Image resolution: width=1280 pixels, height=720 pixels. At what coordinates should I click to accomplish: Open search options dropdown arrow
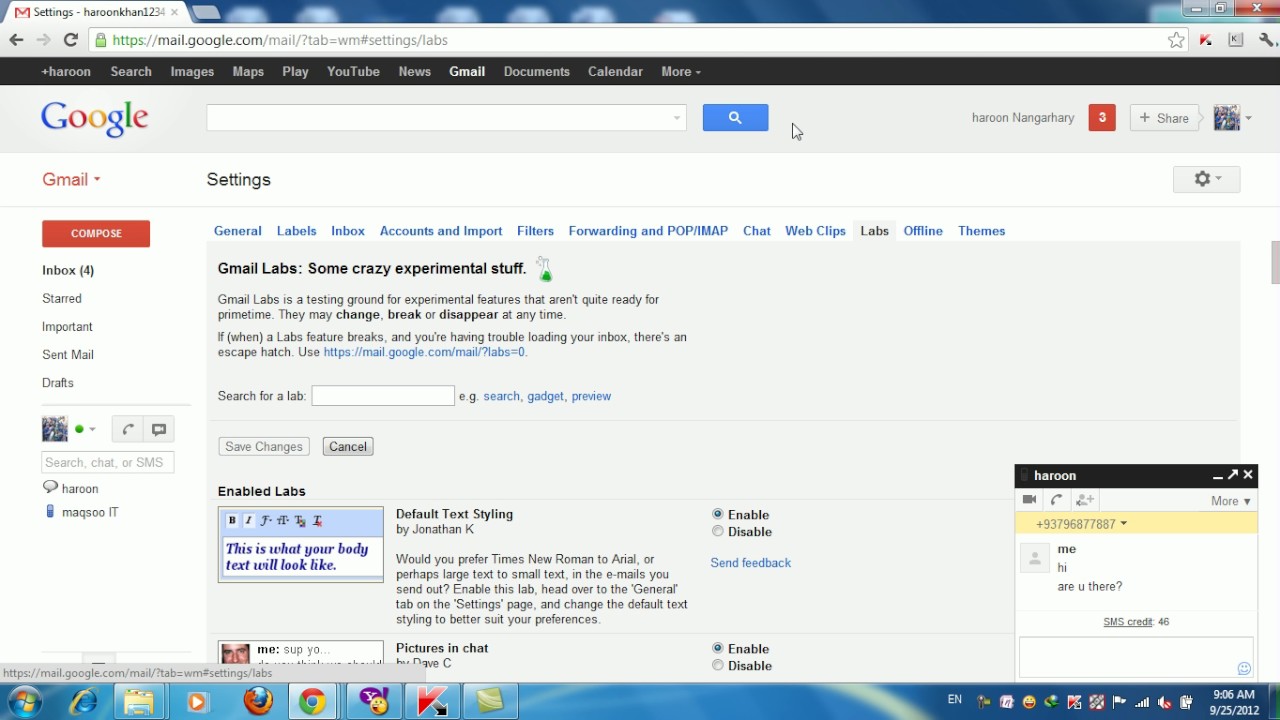pos(677,118)
